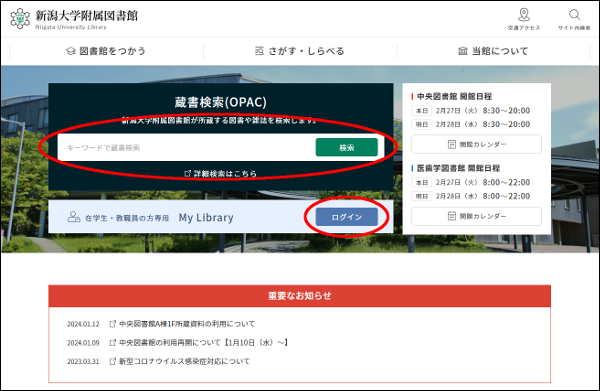Click the 在学生・教職員の方専用 label
This screenshot has height=391, width=600.
tap(127, 218)
